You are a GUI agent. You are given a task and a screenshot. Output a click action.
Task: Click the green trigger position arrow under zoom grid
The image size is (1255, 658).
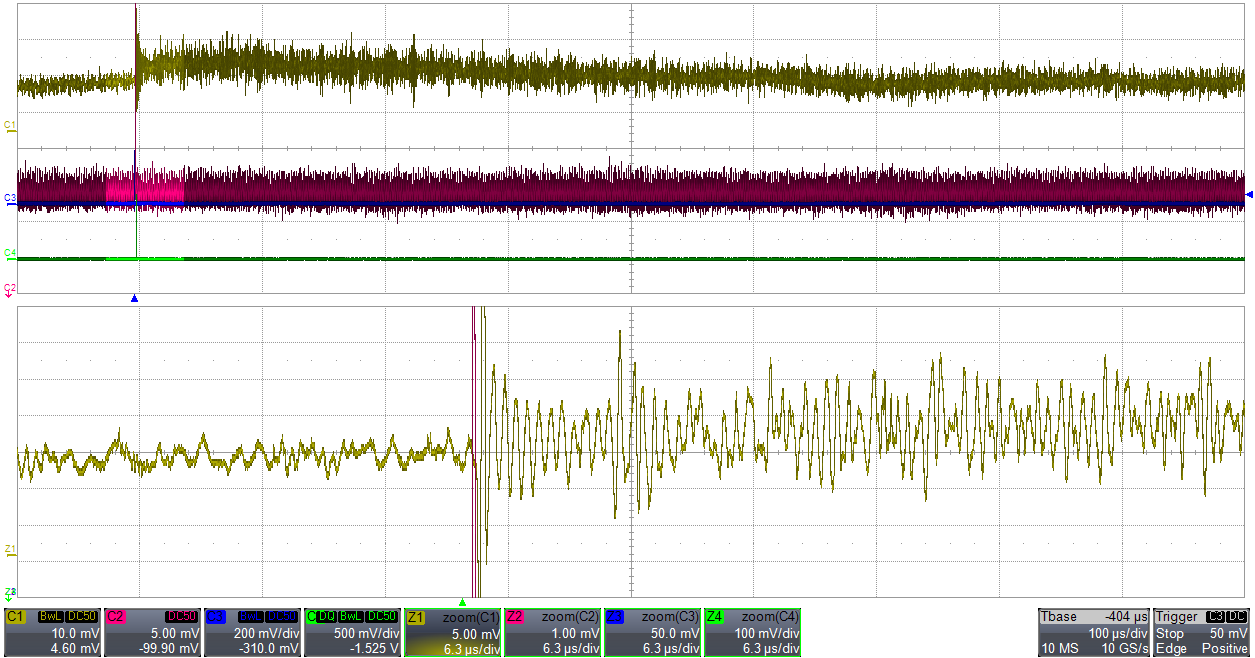[x=462, y=602]
